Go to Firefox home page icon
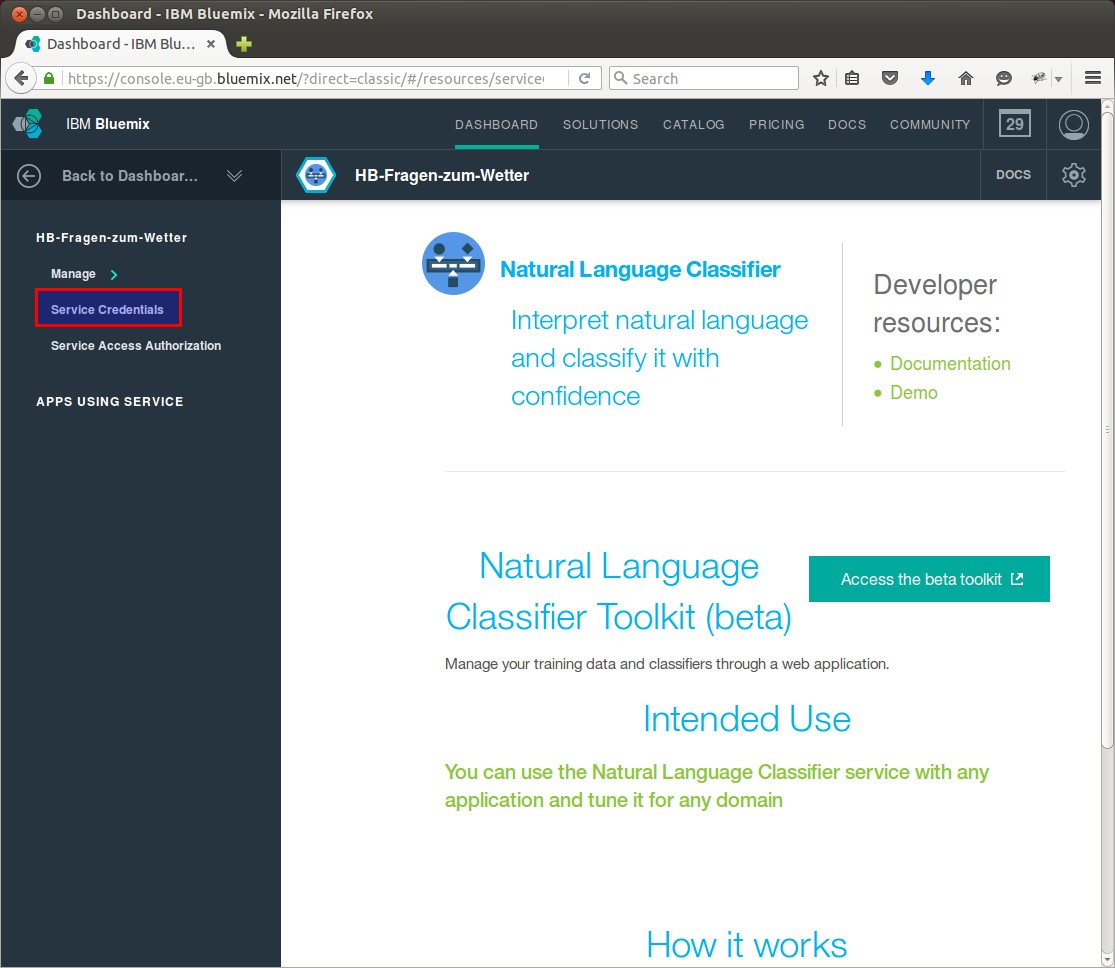This screenshot has width=1115, height=968. [965, 78]
